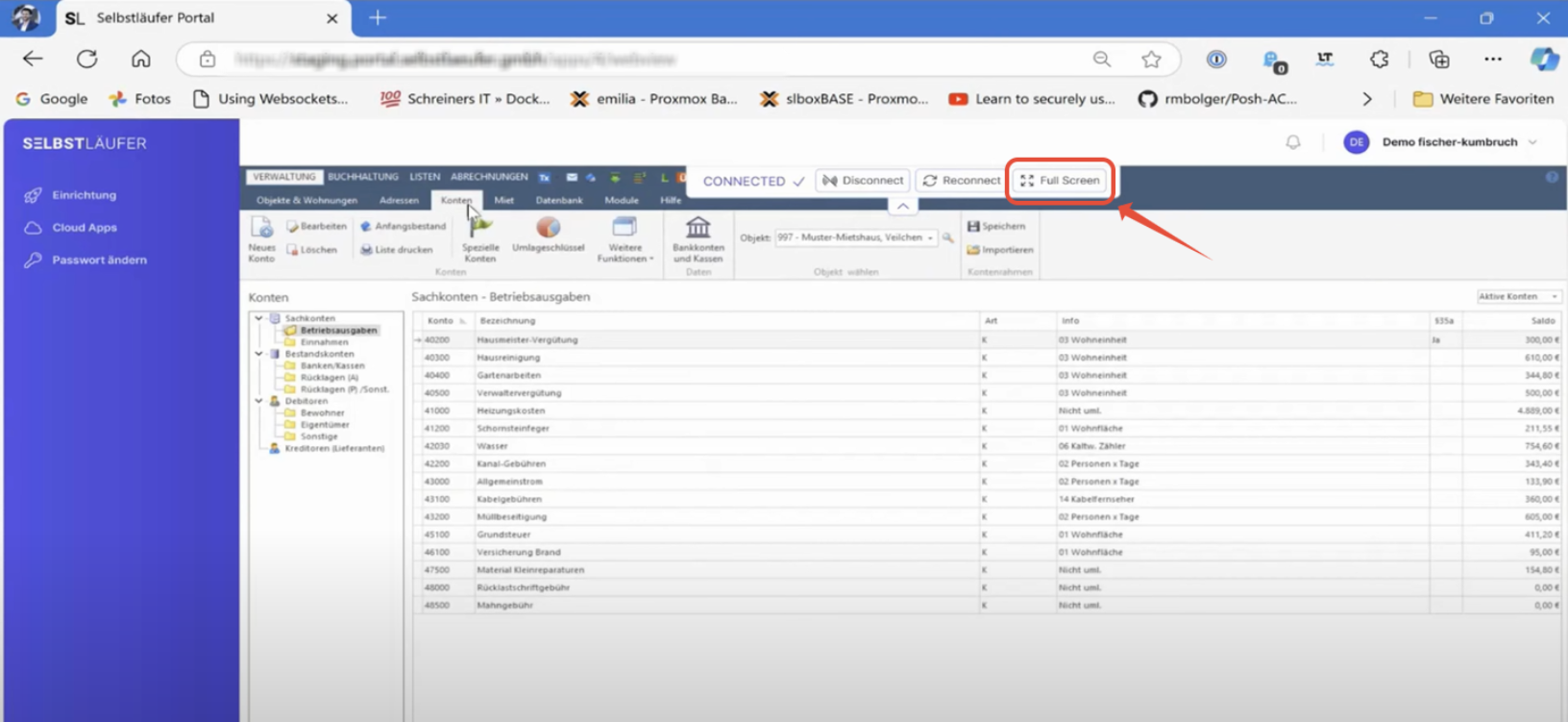
Task: Open the Aktive Konten filter dropdown
Action: [1518, 296]
